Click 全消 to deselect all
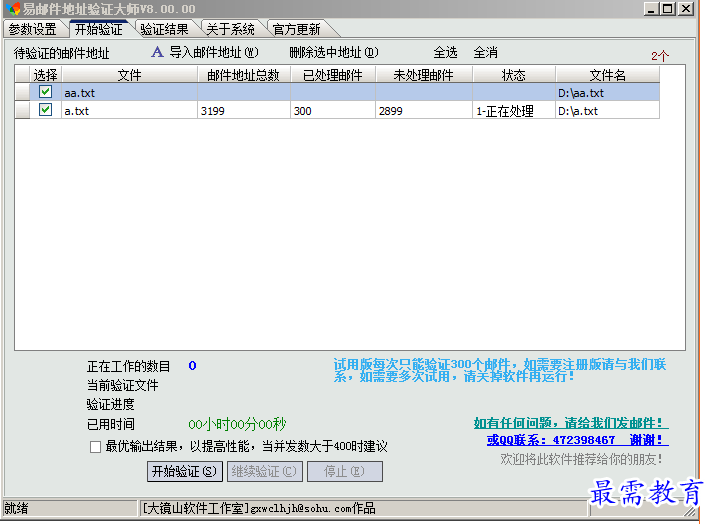Viewport: 712px width, 524px height. coord(485,53)
